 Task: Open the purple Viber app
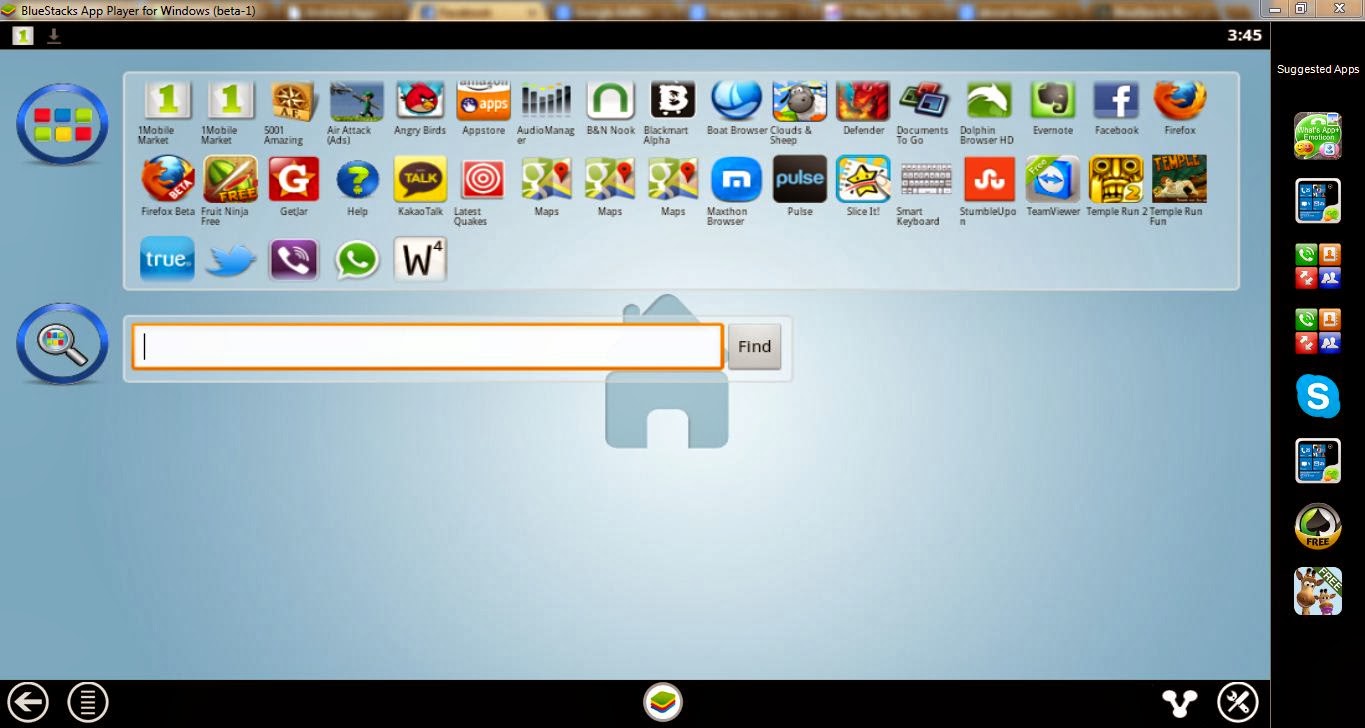pyautogui.click(x=294, y=259)
